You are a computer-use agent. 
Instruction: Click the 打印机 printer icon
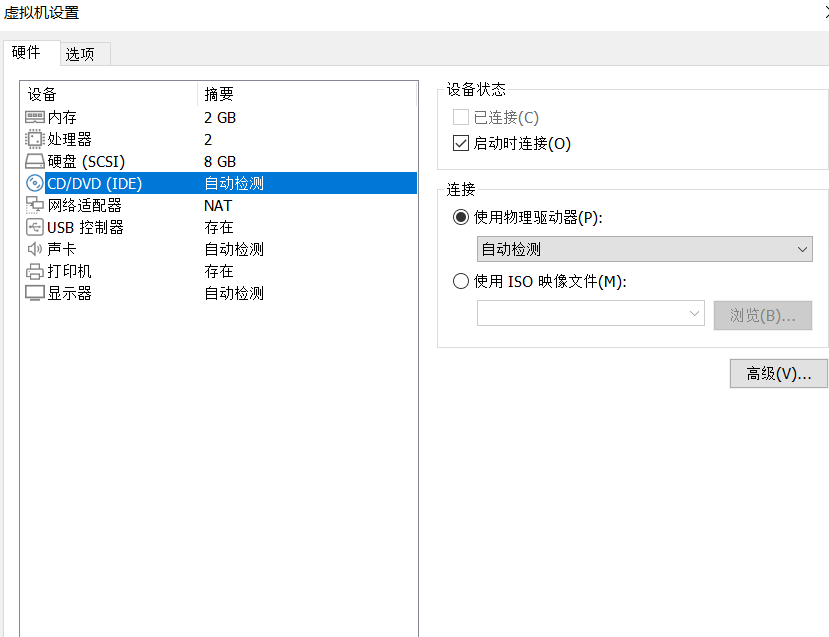[x=36, y=271]
